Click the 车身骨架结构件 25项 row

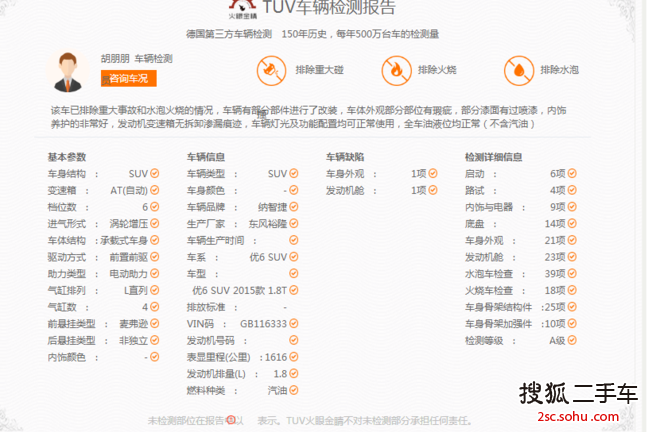click(520, 307)
